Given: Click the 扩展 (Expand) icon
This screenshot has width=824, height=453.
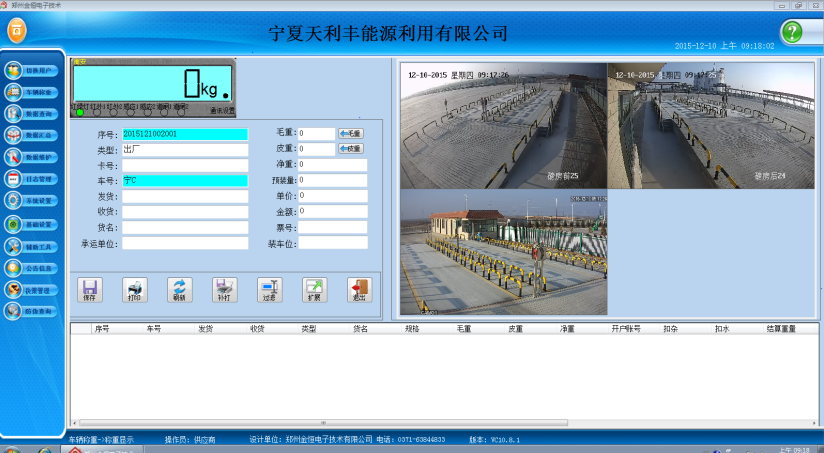Looking at the screenshot, I should (x=313, y=289).
